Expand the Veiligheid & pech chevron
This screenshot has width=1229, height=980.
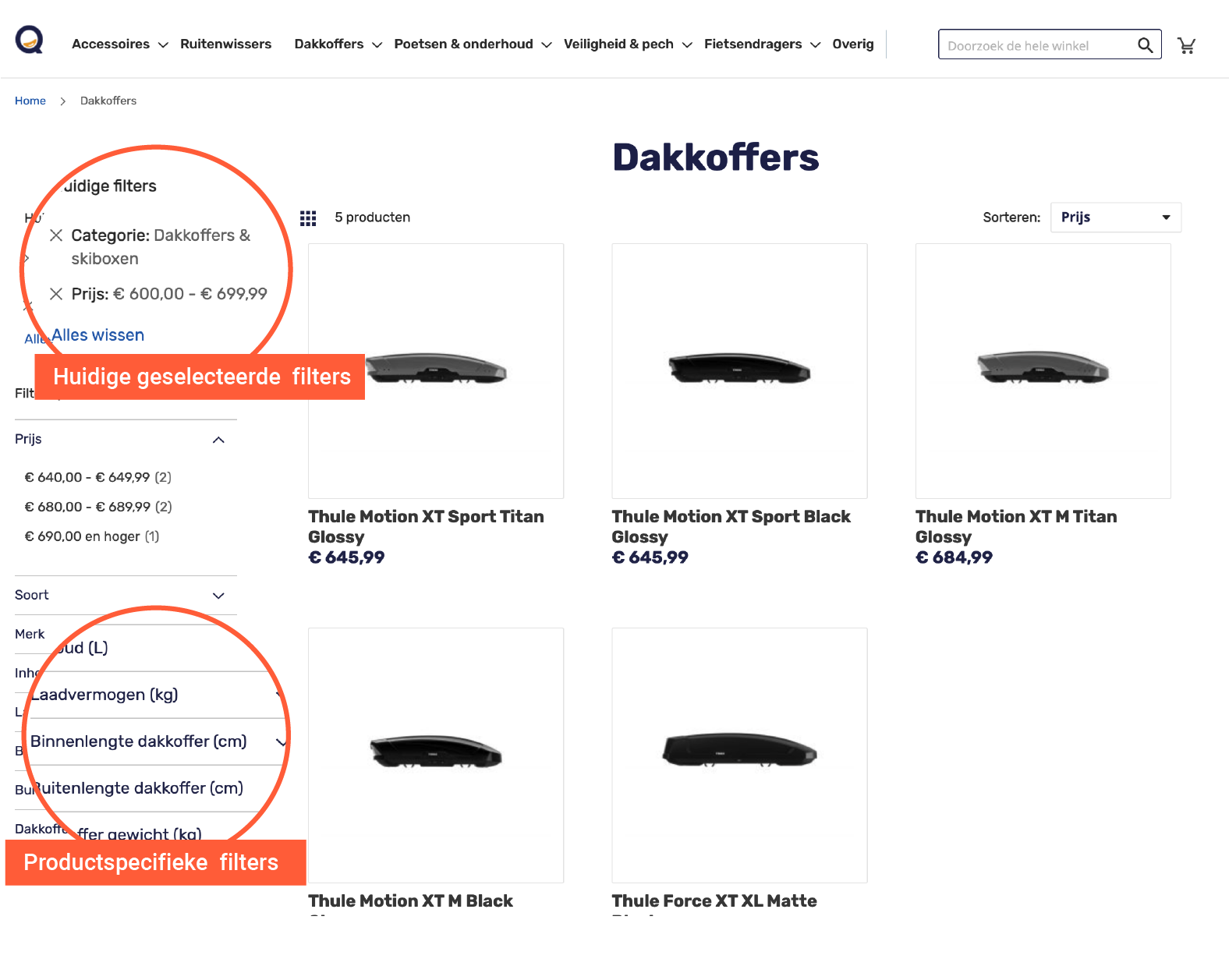[x=687, y=45]
